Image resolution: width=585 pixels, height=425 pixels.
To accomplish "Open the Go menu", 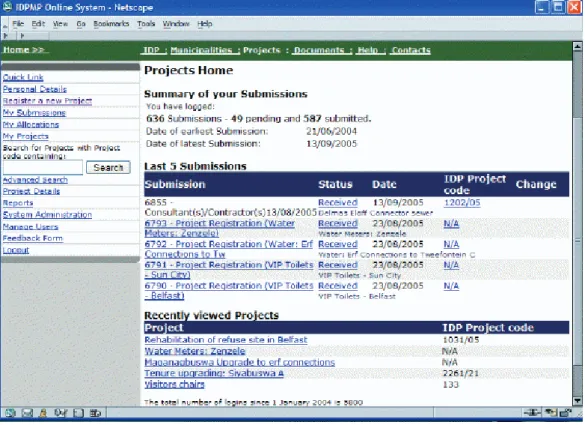I will point(81,24).
